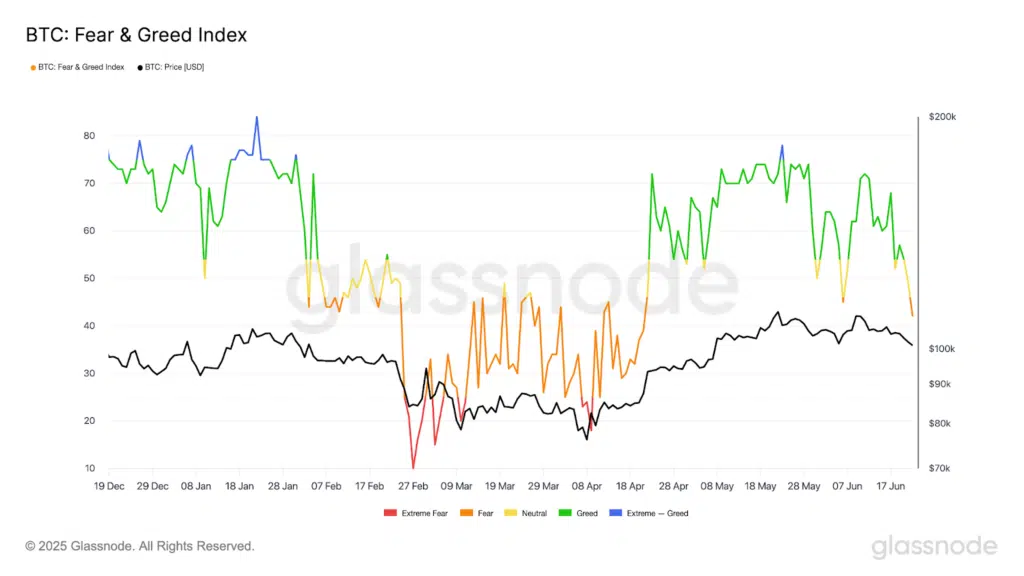Click the '17 Jun' date on the x-axis
Screen dimensions: 1024x576
pyautogui.click(x=891, y=486)
